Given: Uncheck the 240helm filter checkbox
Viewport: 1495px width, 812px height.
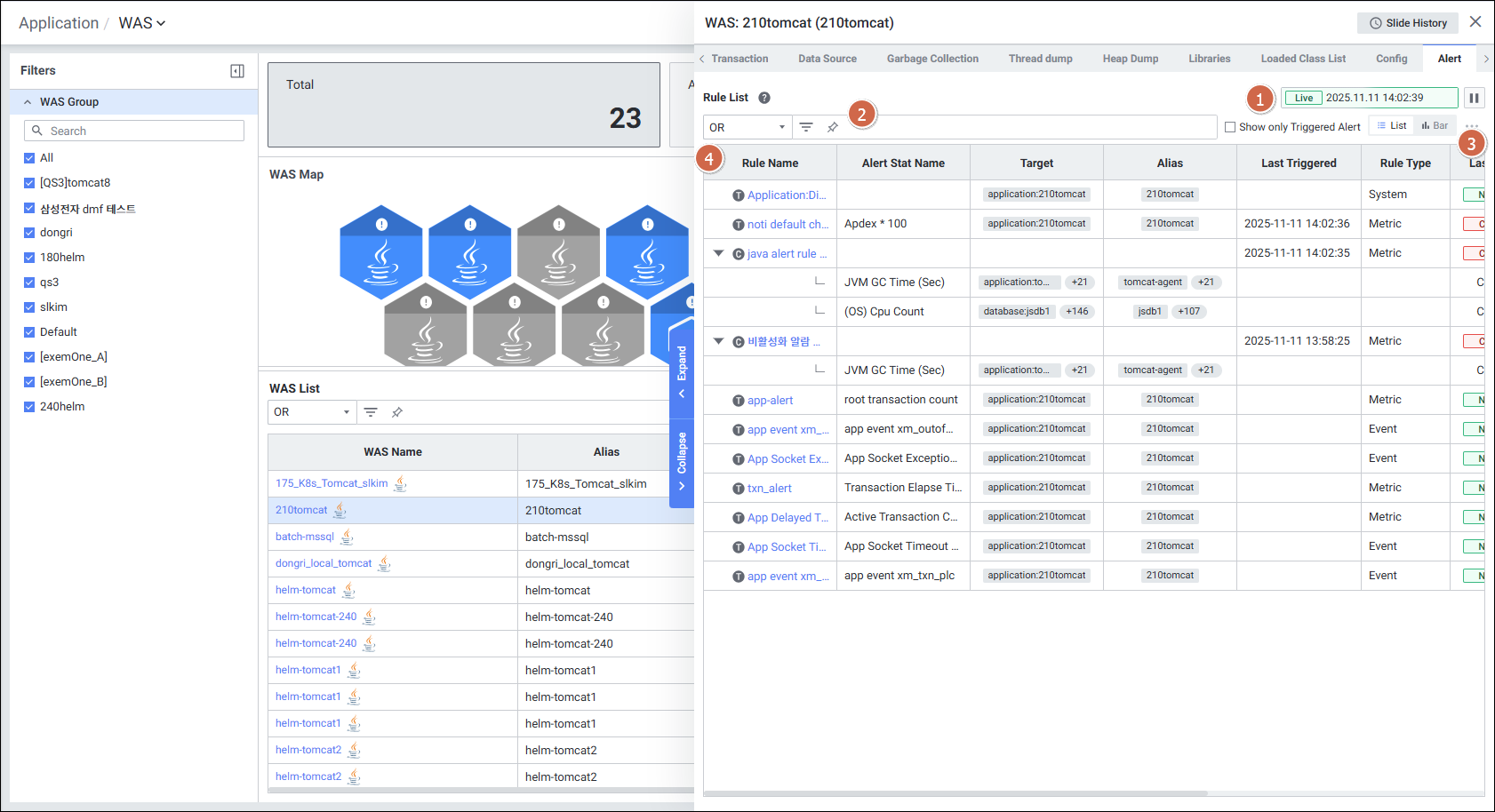Looking at the screenshot, I should (29, 407).
